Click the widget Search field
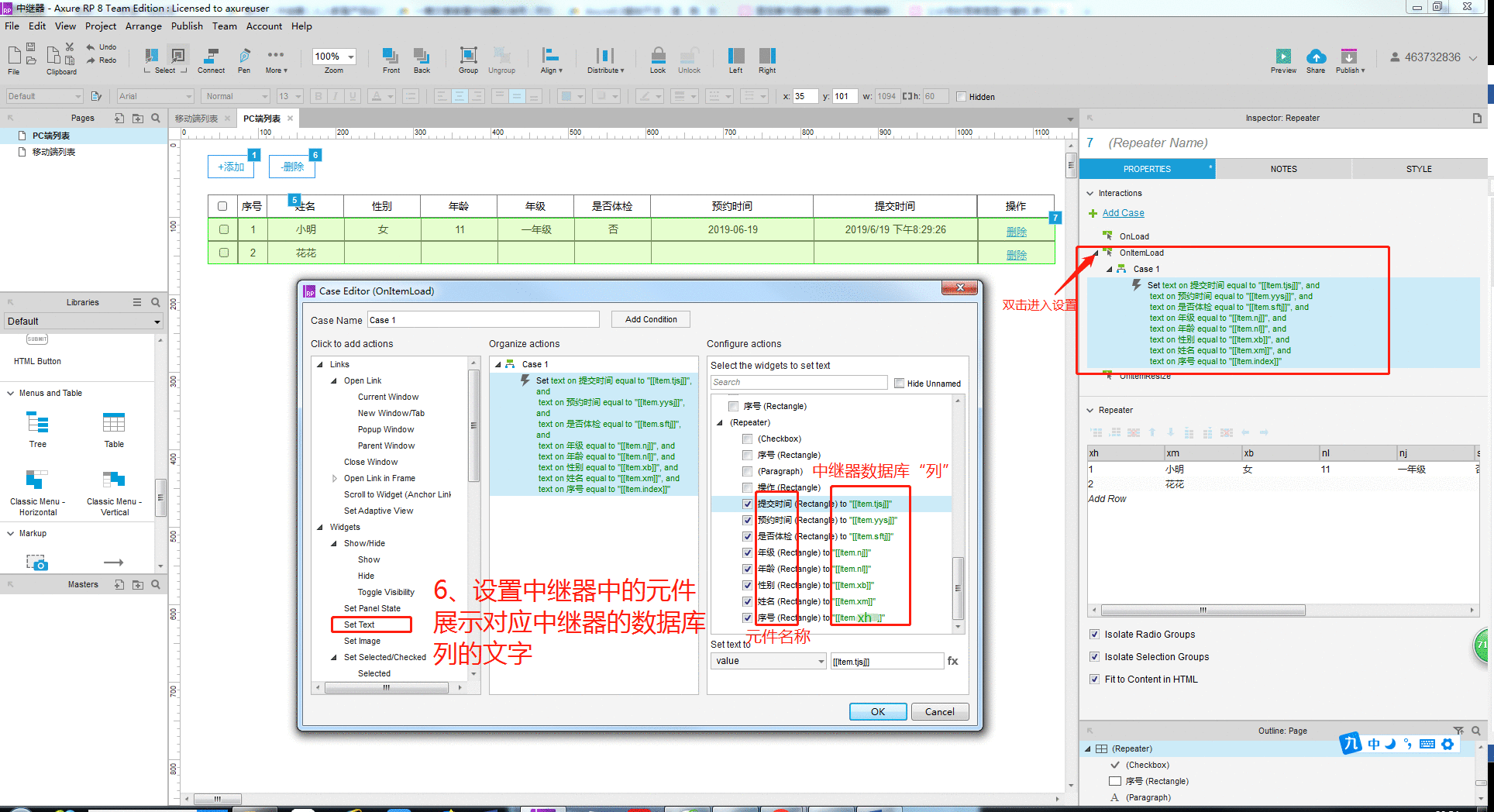Screen dimensions: 1494x812 798,382
